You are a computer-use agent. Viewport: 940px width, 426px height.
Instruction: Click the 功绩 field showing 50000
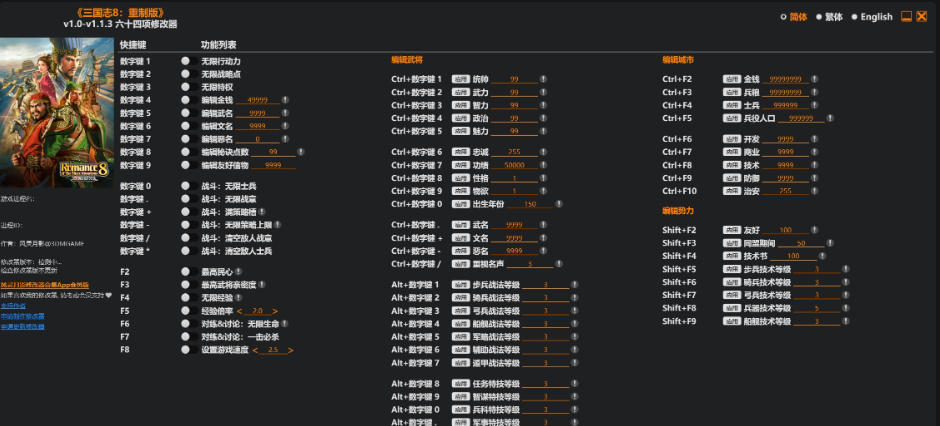[514, 165]
